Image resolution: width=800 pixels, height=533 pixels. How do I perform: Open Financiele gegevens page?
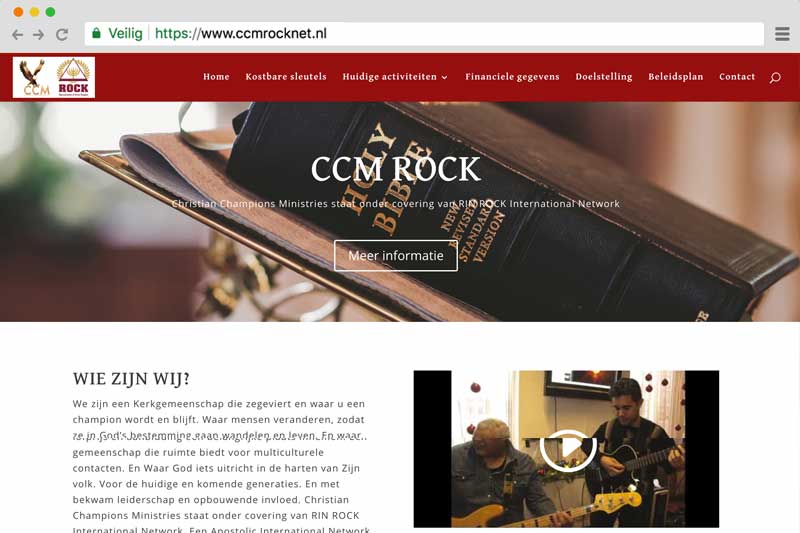point(512,77)
